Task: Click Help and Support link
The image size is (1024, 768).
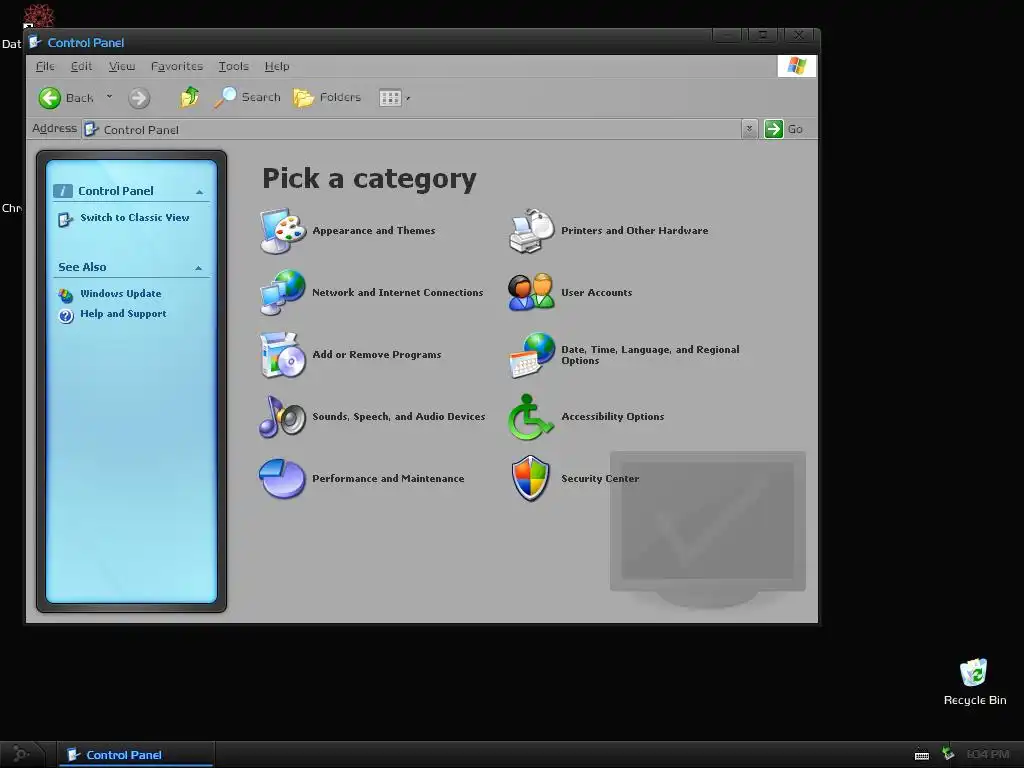Action: pos(123,313)
